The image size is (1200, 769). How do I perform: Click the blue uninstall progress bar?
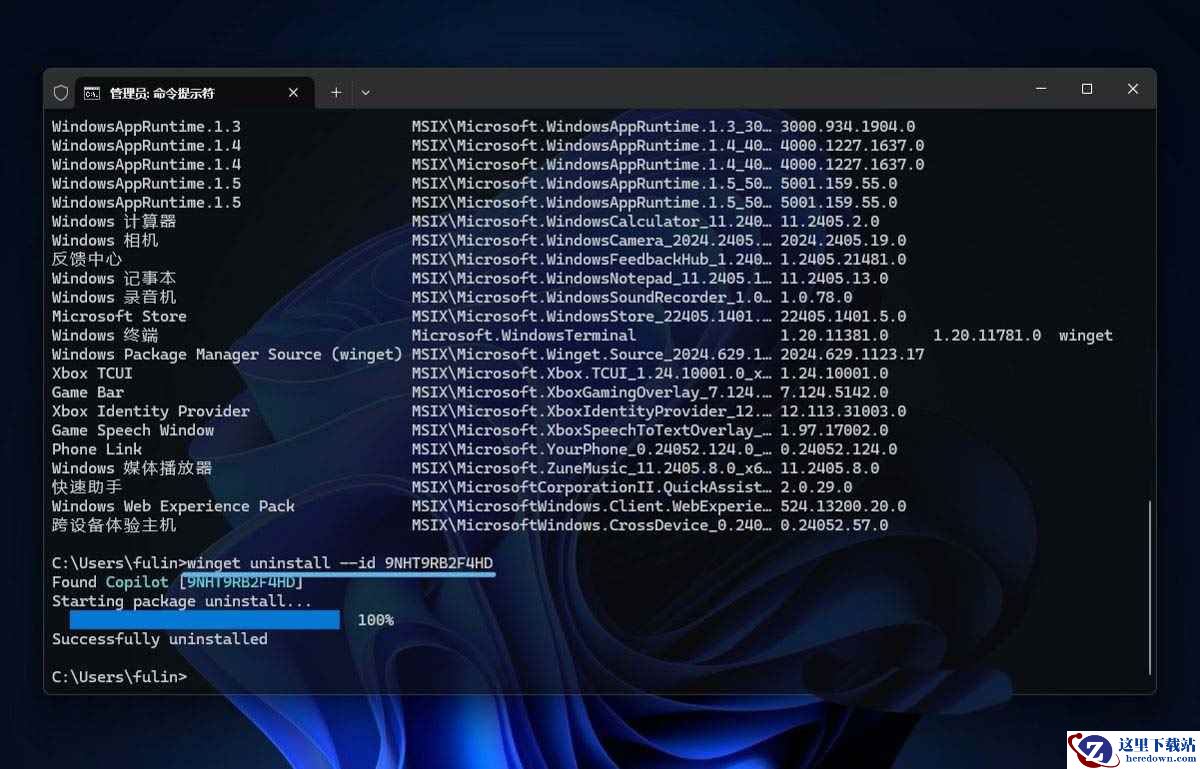coord(205,620)
